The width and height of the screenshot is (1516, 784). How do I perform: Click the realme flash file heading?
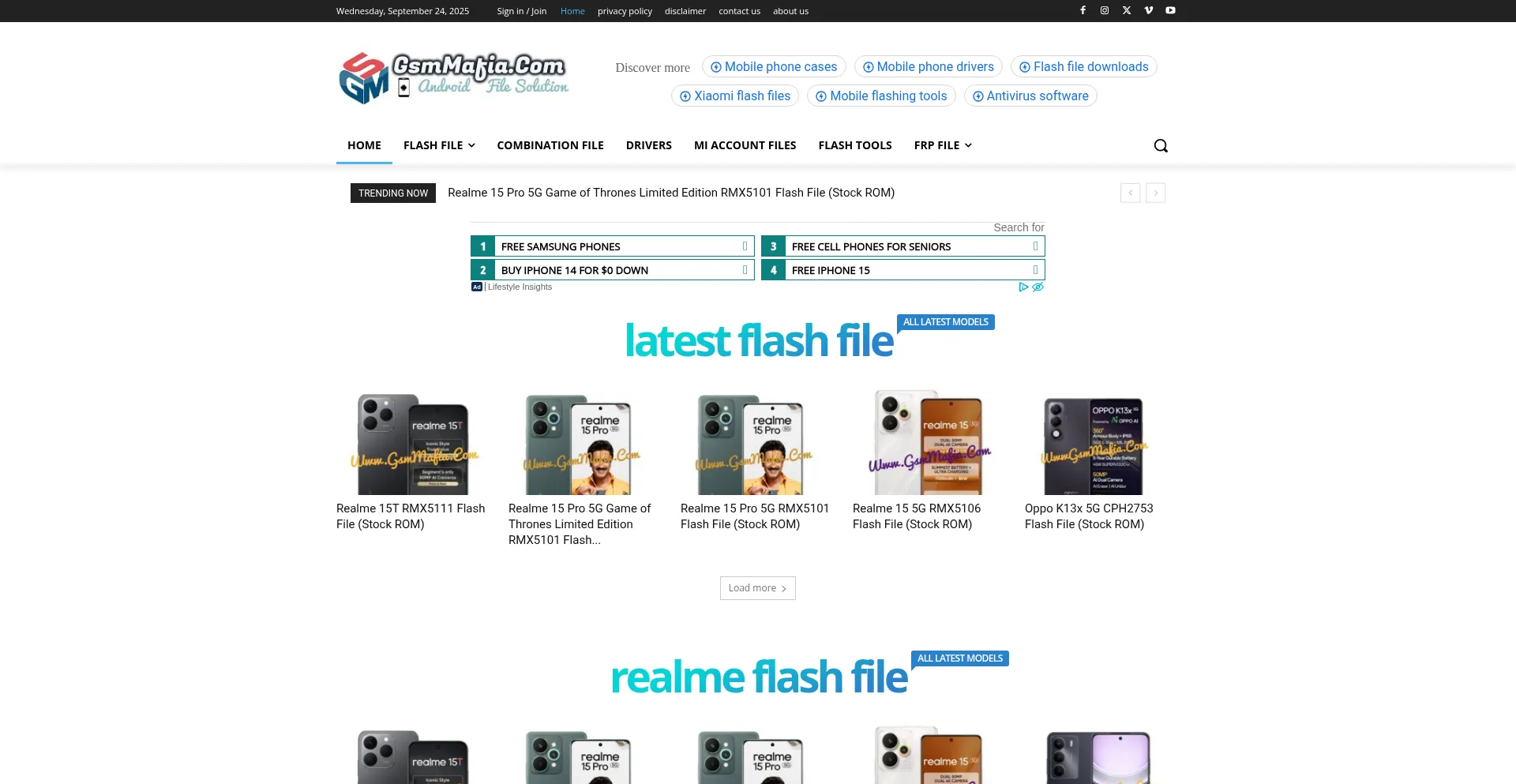click(x=759, y=677)
